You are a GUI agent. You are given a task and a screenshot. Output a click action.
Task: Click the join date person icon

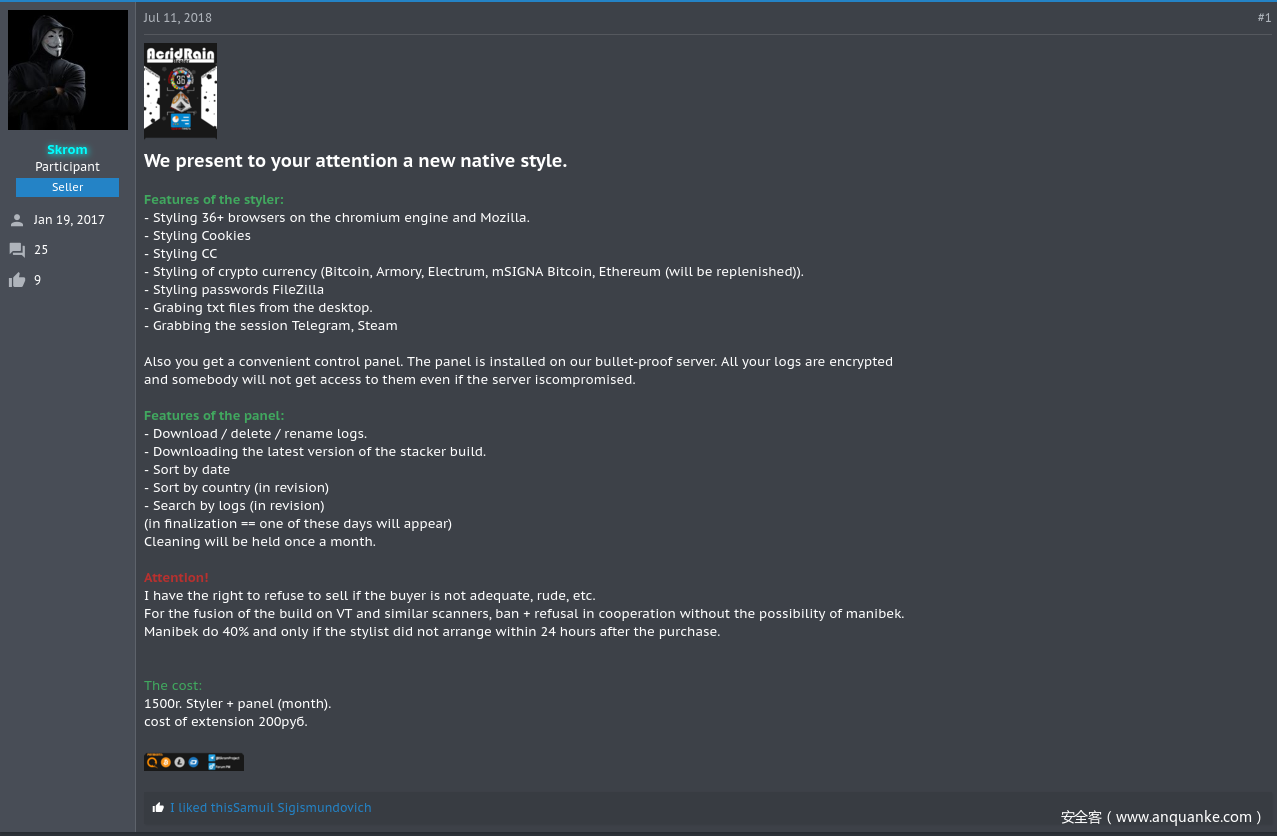tap(17, 220)
